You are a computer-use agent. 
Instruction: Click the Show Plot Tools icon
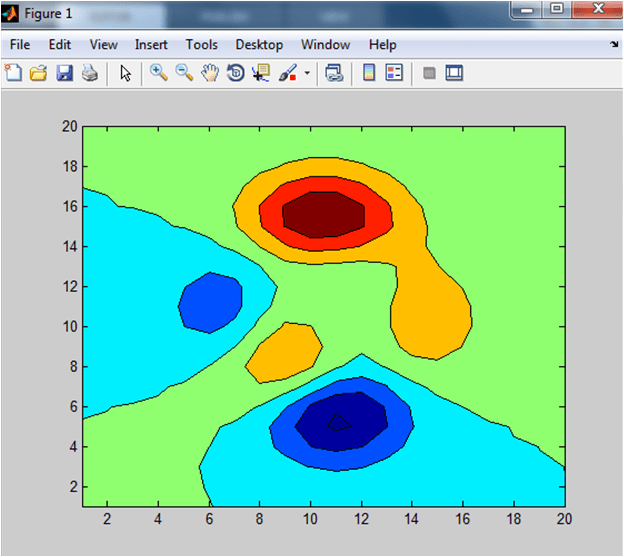click(454, 73)
